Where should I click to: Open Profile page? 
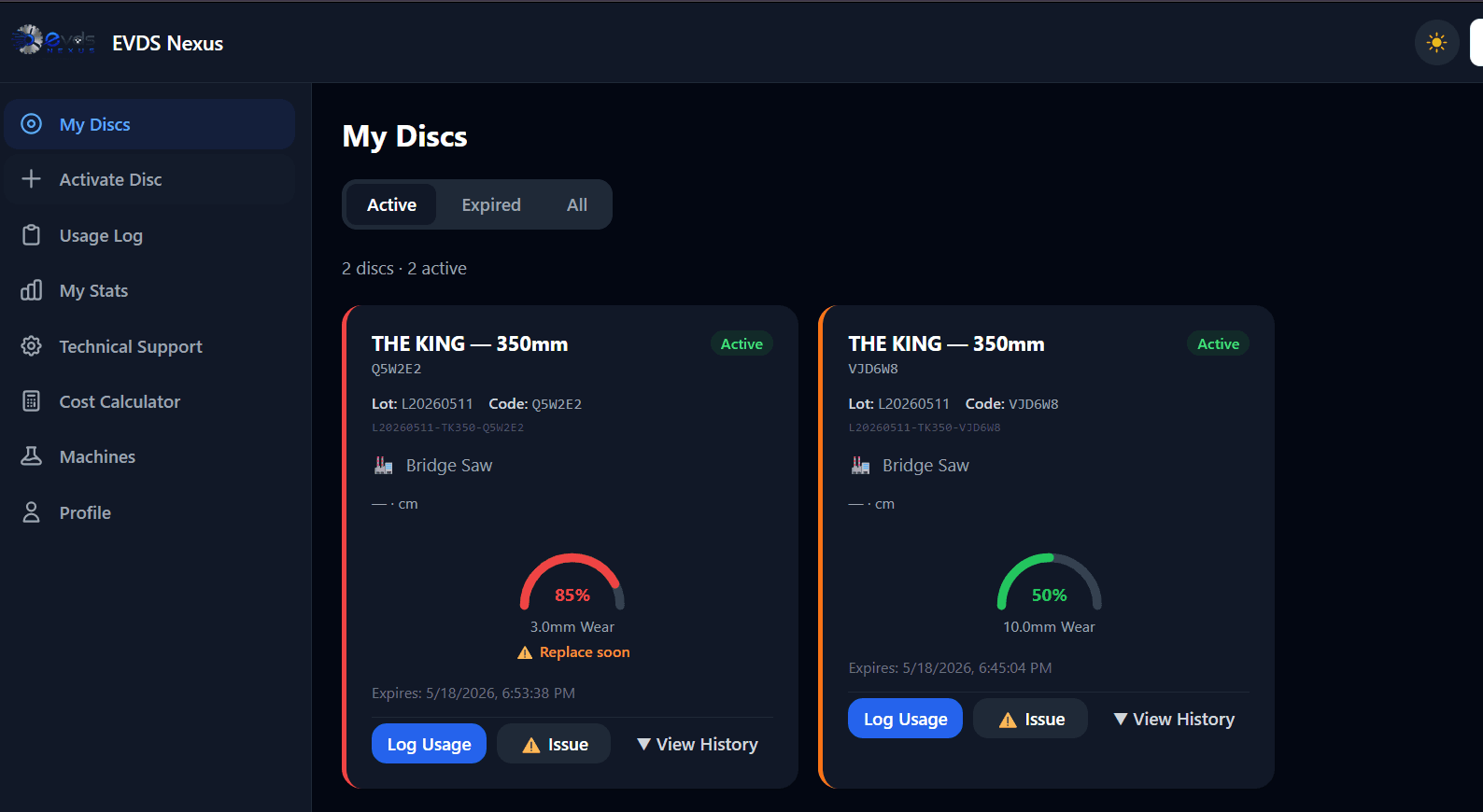point(149,512)
